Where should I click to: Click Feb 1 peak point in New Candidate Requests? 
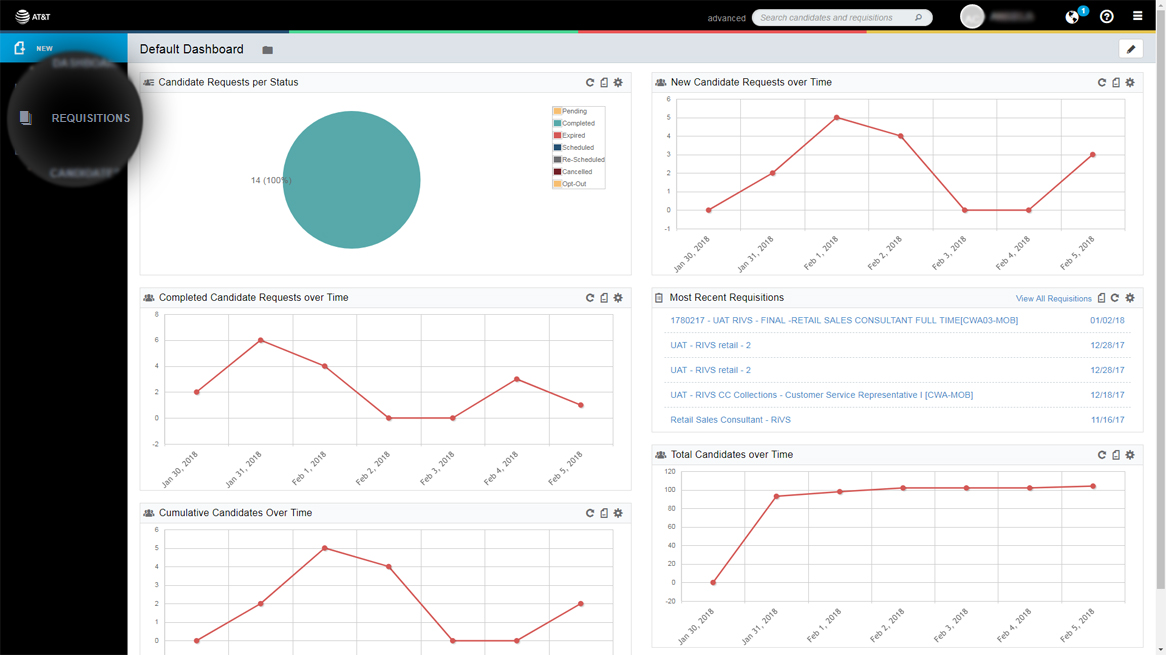click(837, 117)
